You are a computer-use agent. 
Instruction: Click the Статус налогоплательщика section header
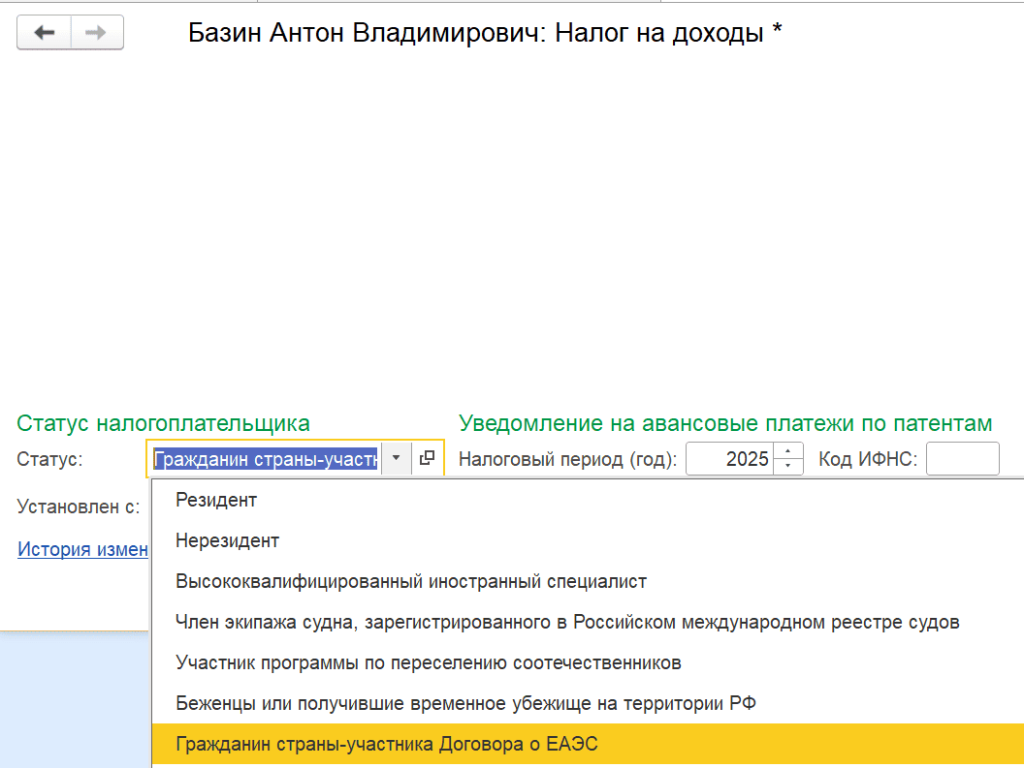coord(163,423)
